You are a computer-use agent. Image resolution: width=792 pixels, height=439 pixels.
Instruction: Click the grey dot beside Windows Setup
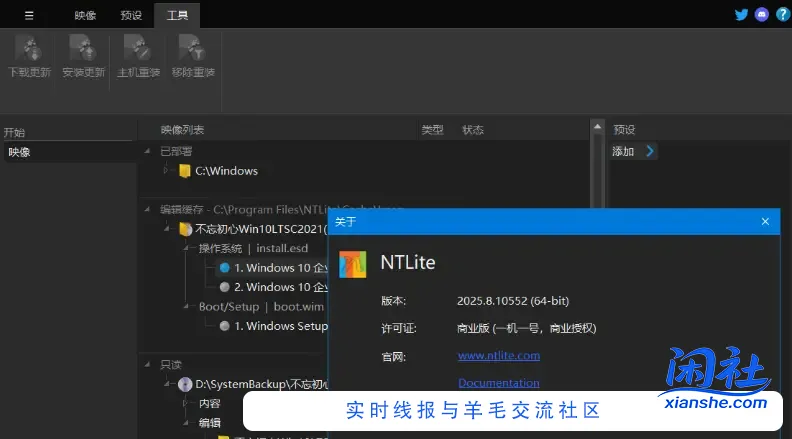225,326
